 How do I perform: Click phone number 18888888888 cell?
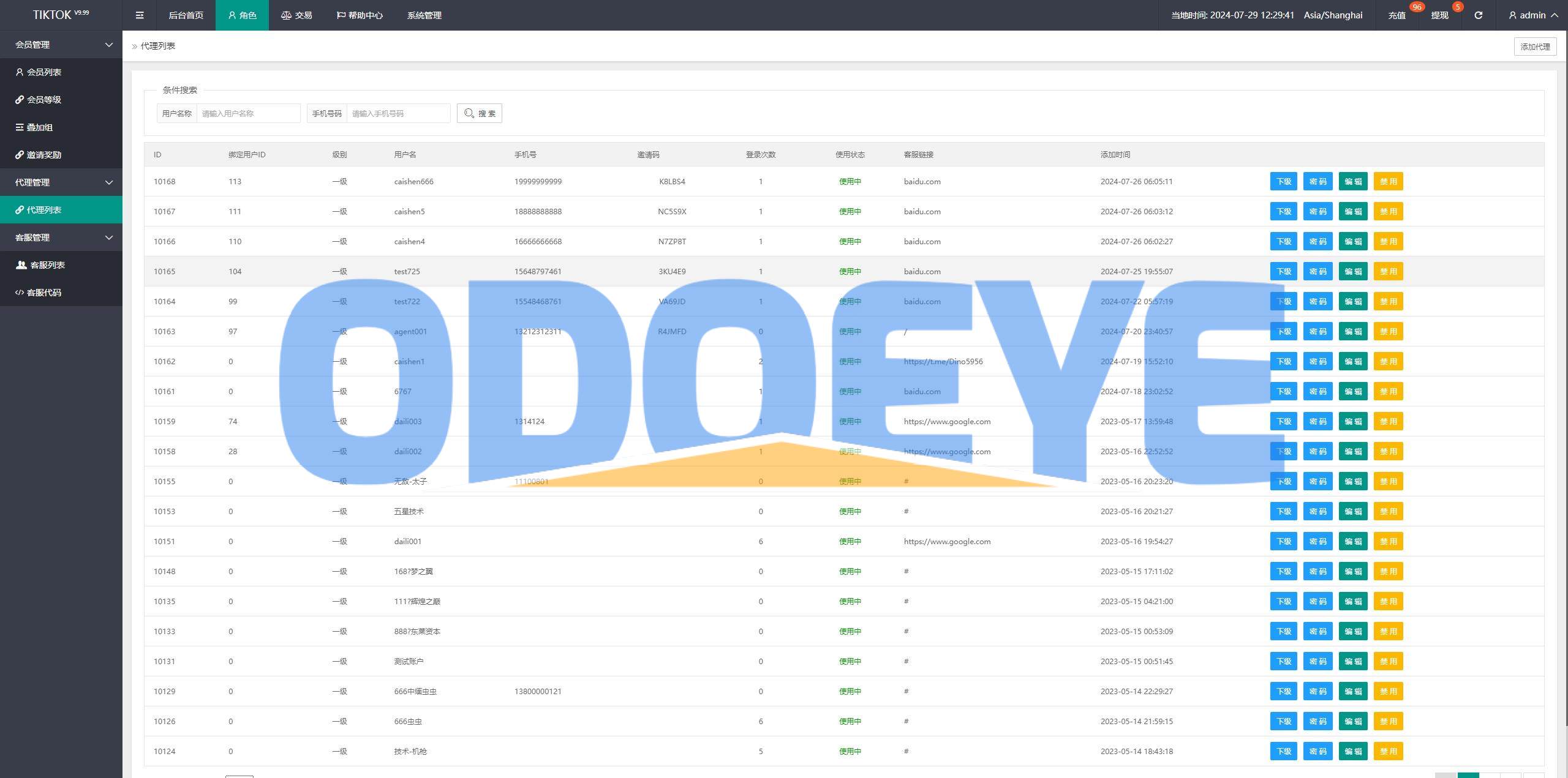pyautogui.click(x=538, y=211)
